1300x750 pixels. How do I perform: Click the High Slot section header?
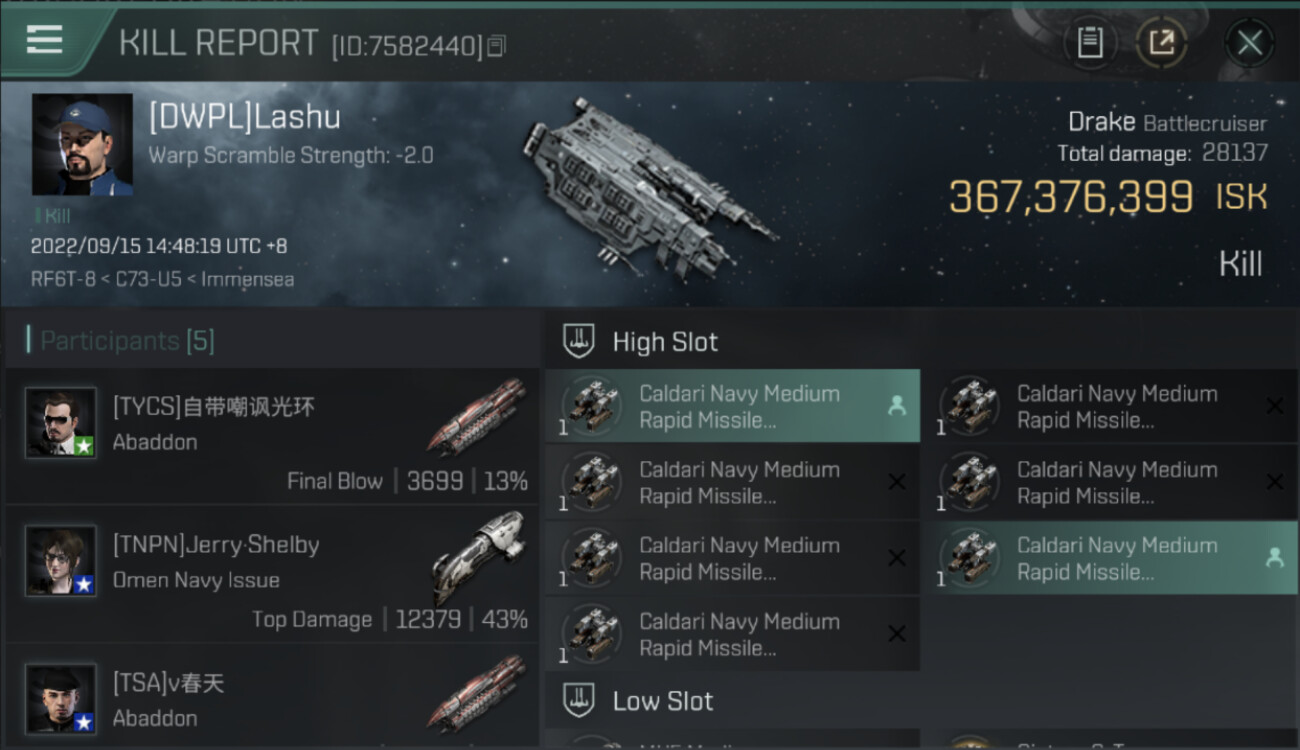click(x=665, y=342)
